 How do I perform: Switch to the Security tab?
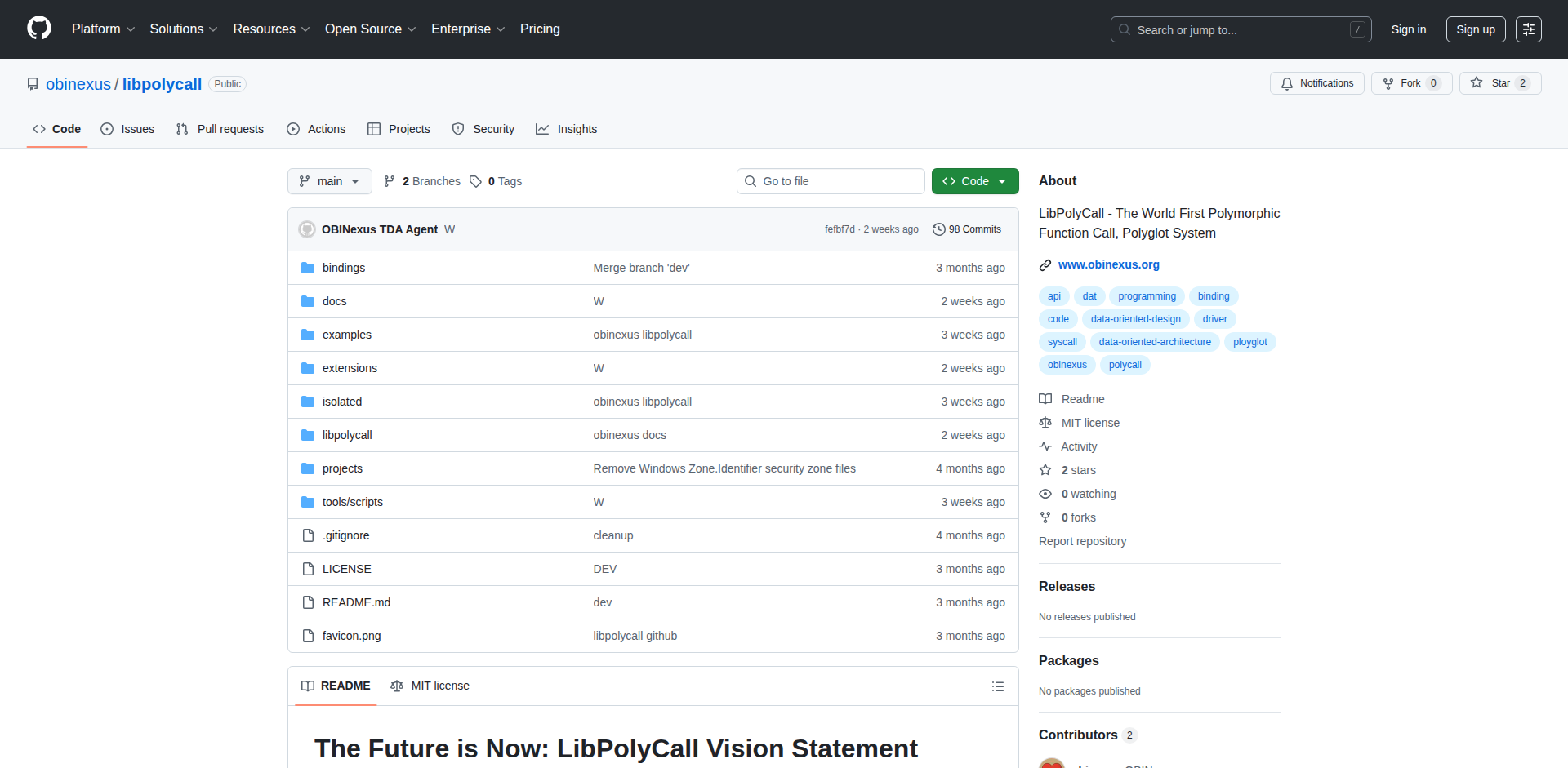(x=483, y=129)
